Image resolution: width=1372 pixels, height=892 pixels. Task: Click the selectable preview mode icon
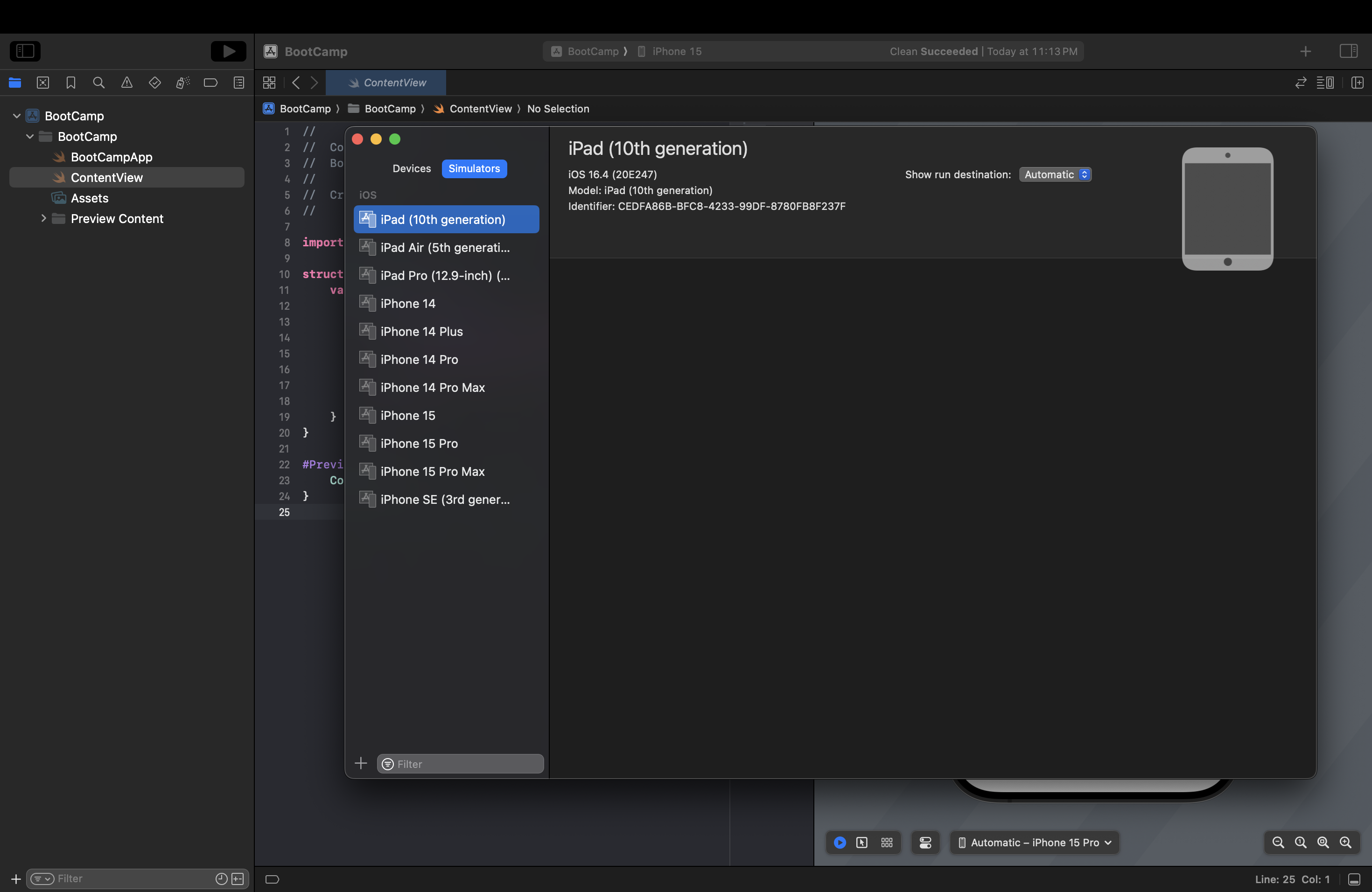tap(862, 843)
